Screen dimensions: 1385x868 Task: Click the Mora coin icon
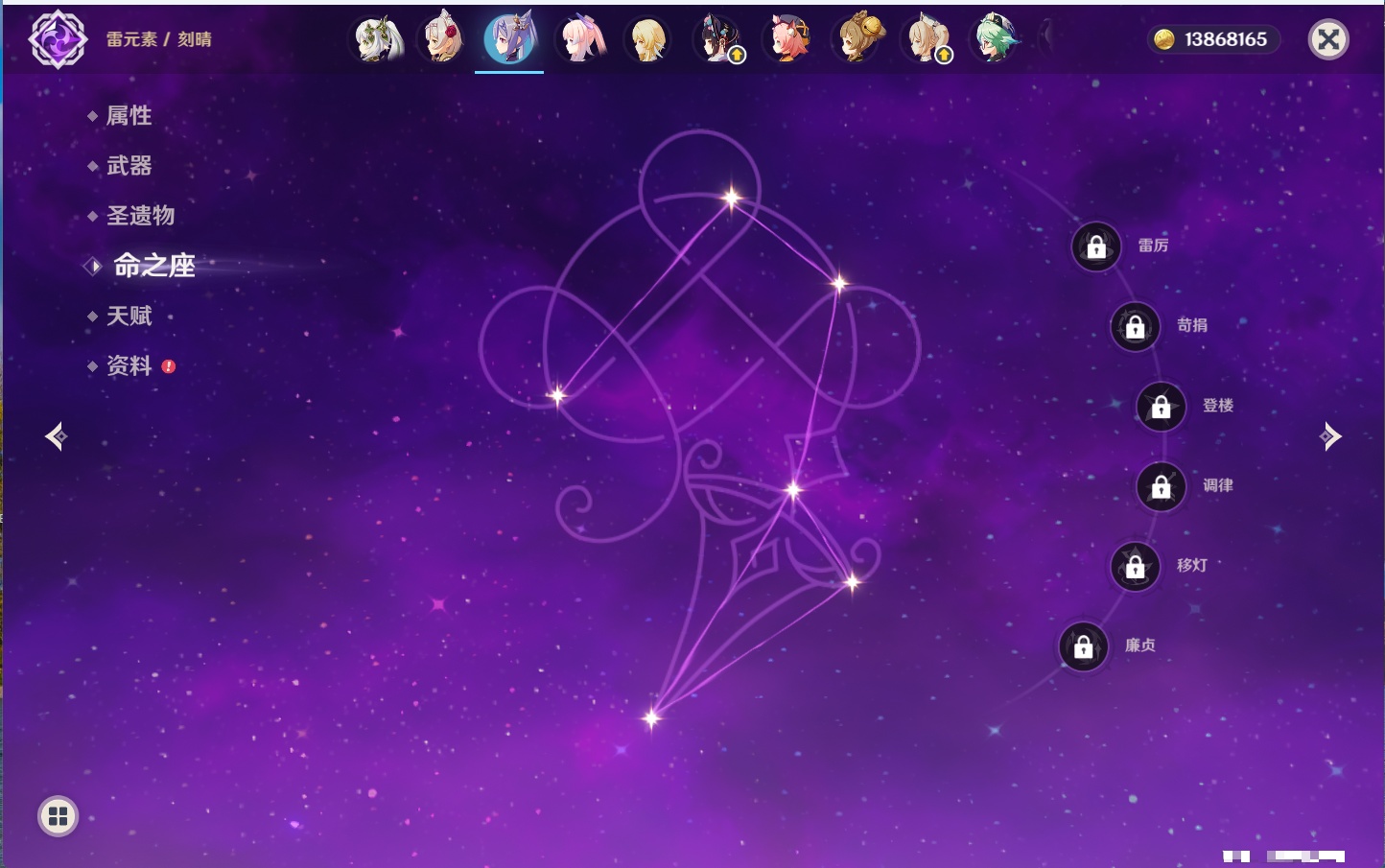(1164, 39)
